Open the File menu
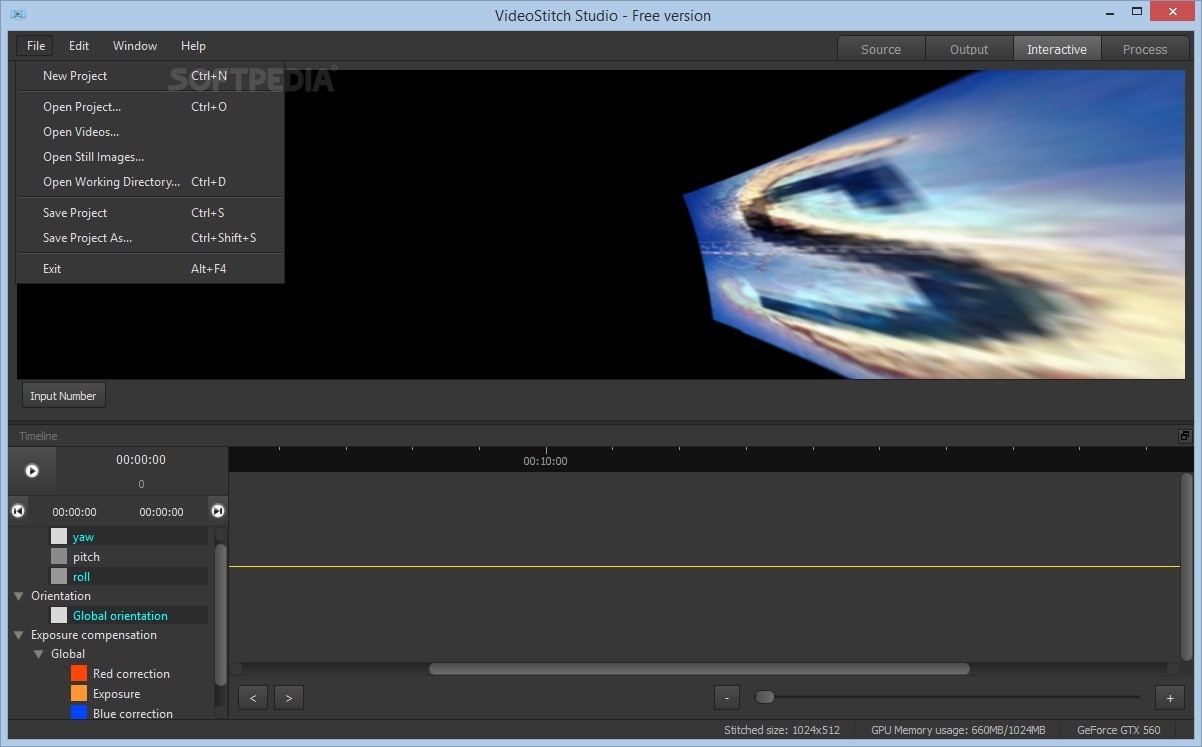1202x747 pixels. [x=36, y=46]
